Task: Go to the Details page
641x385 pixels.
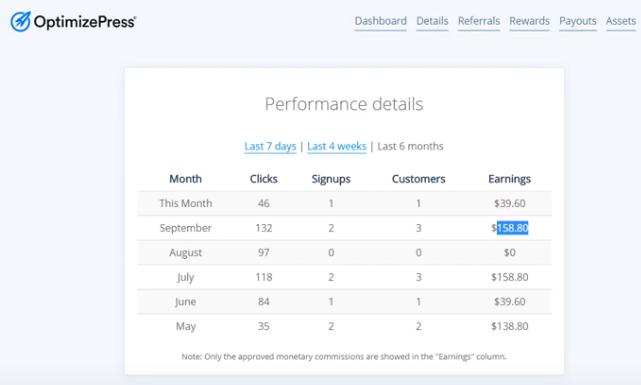Action: tap(432, 21)
